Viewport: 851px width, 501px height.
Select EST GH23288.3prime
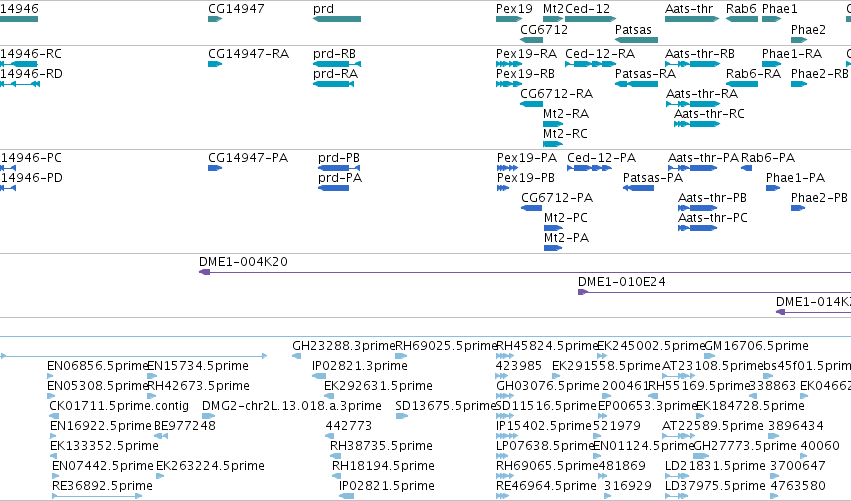coord(296,356)
